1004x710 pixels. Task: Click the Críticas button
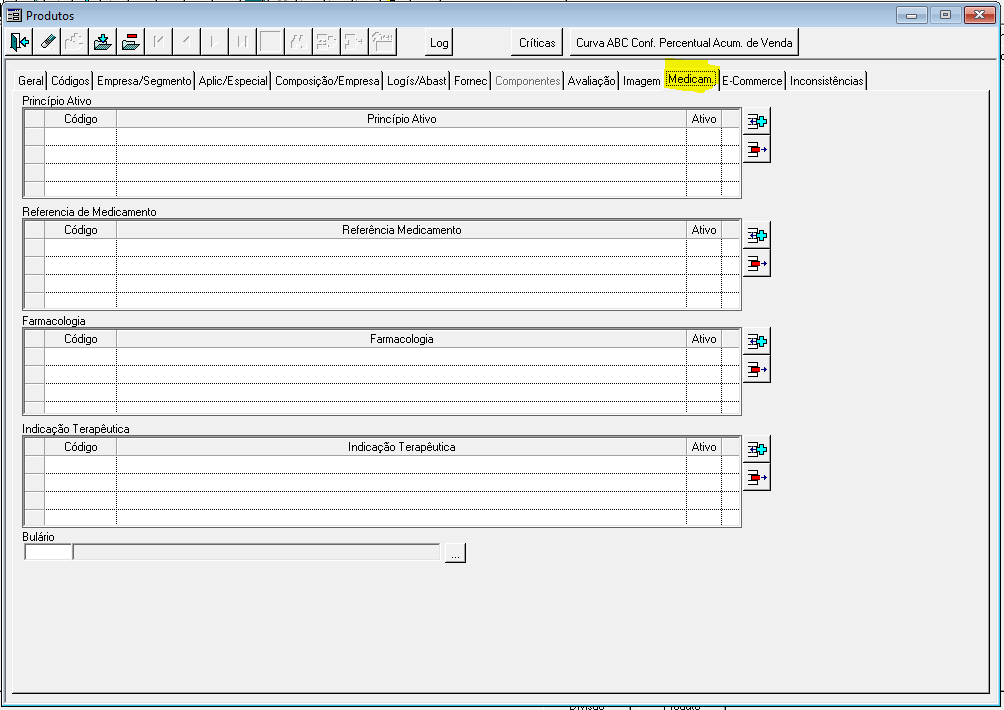click(537, 43)
